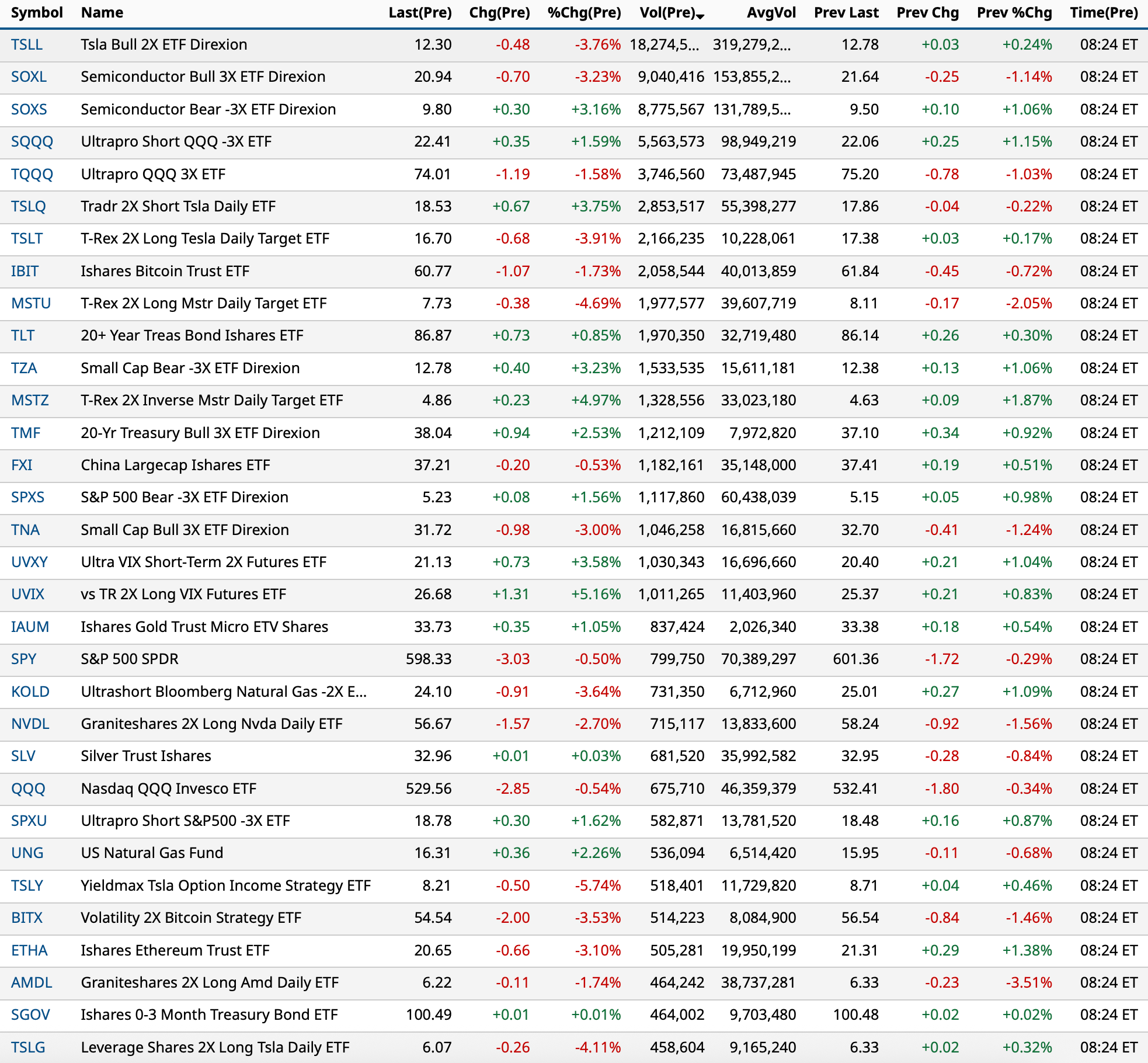Open the TLT symbol link
The width and height of the screenshot is (1148, 1063).
(23, 335)
